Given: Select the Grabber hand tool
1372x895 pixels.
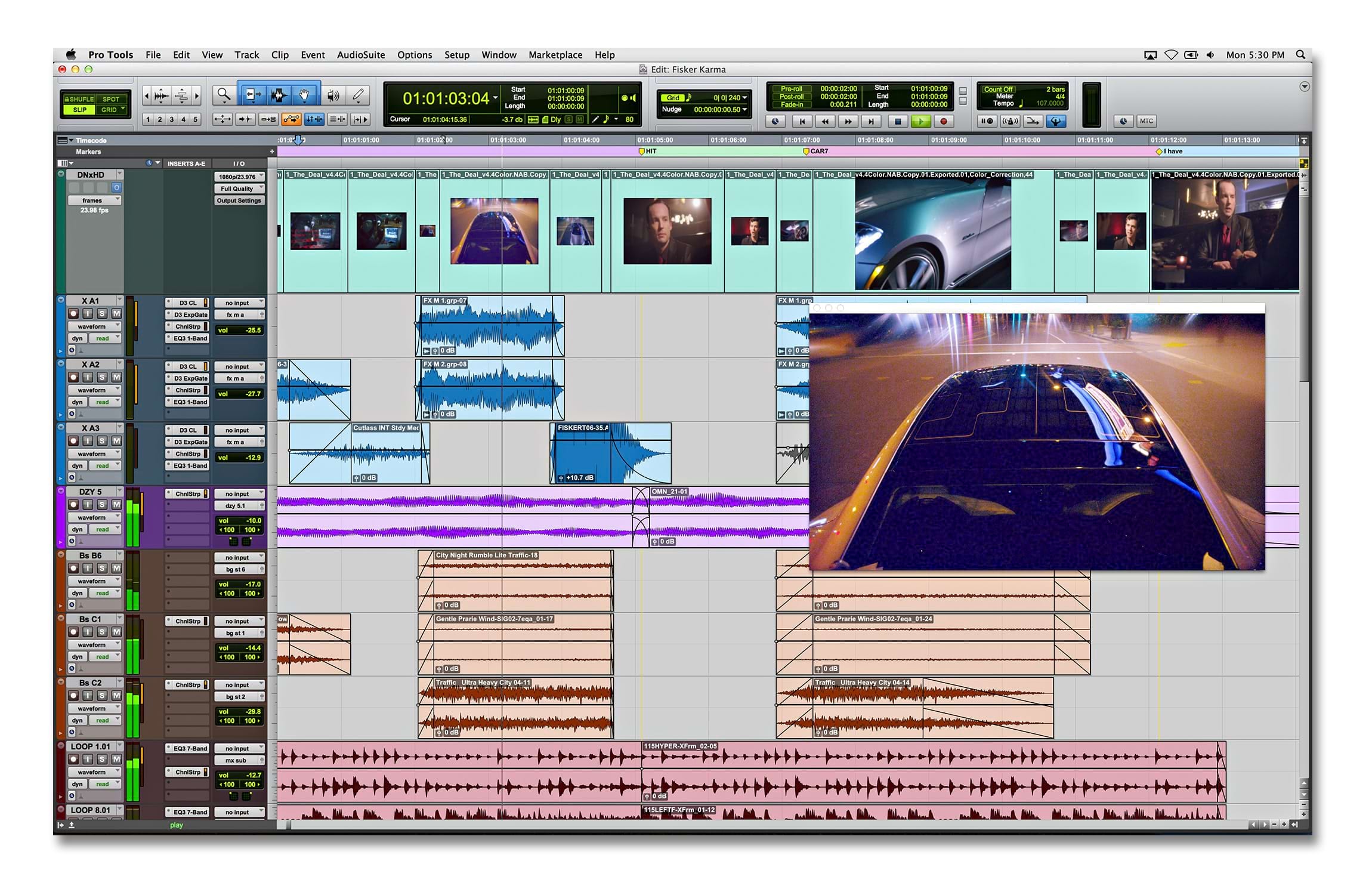Looking at the screenshot, I should click(x=304, y=95).
